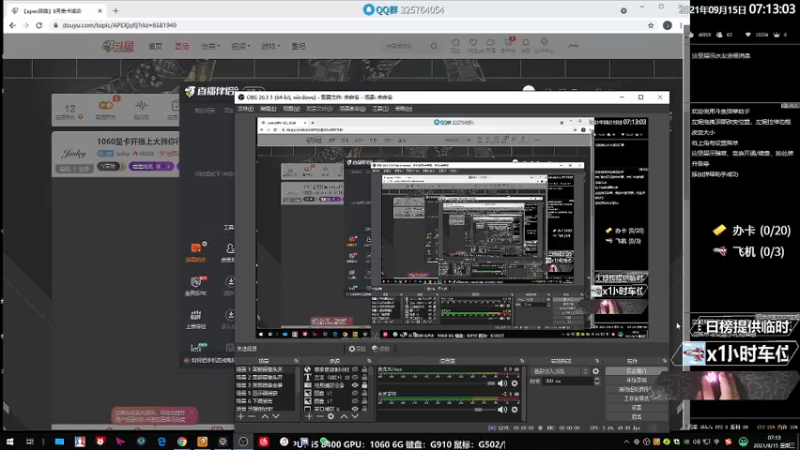Pop out the scenes dock panel
Viewport: 800px width, 450px height.
point(296,361)
